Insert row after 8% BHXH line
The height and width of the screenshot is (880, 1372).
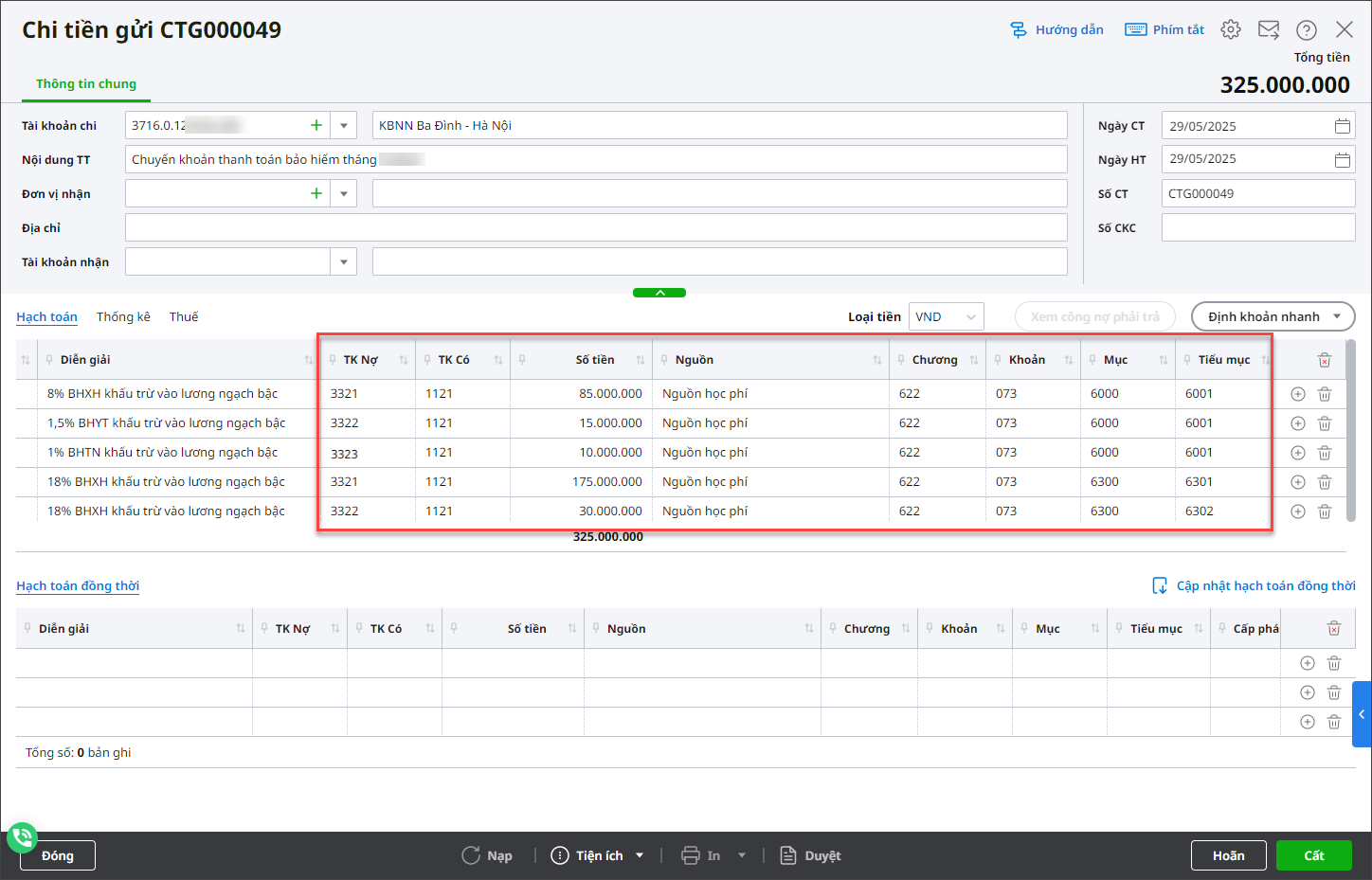(1298, 394)
